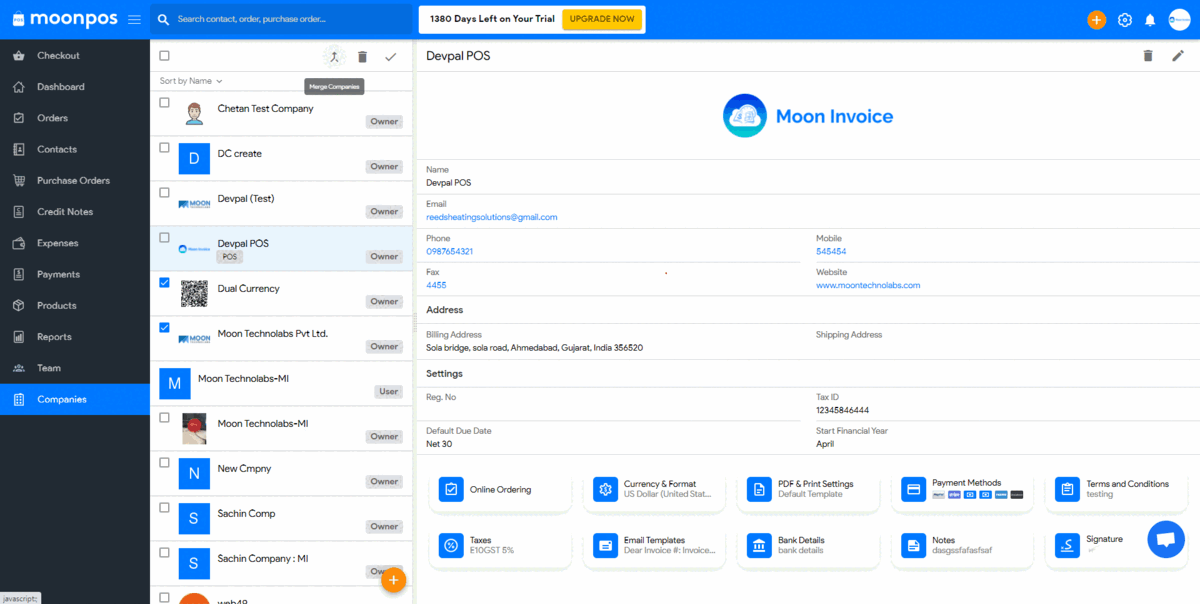Click the Merge Companies icon
The width and height of the screenshot is (1200, 604).
[x=334, y=57]
